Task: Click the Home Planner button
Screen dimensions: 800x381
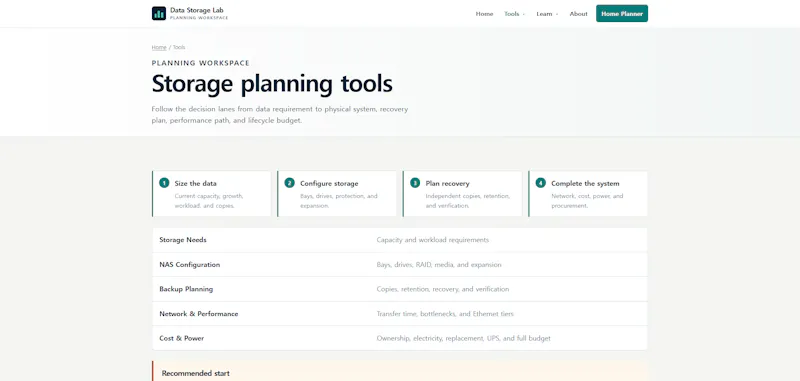Action: click(x=622, y=14)
